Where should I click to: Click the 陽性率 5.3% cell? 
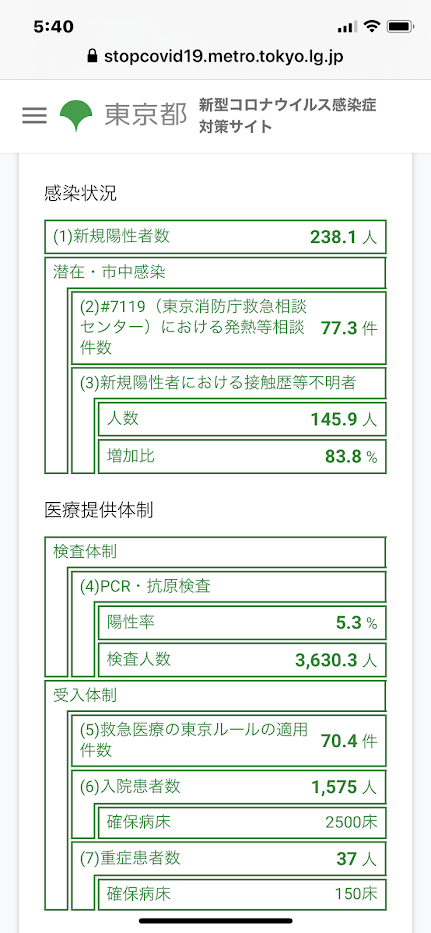click(x=242, y=623)
